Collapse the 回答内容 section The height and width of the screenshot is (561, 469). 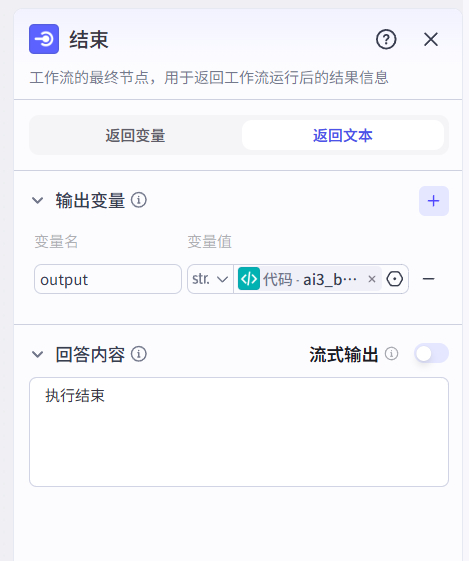coord(38,355)
